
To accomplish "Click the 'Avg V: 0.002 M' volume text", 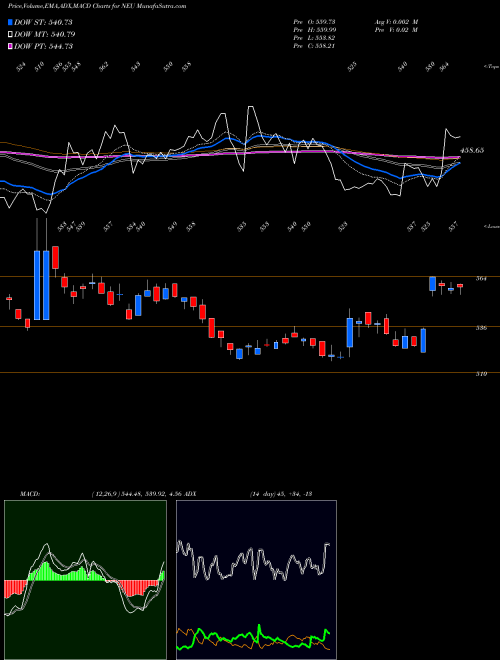I will point(396,21).
